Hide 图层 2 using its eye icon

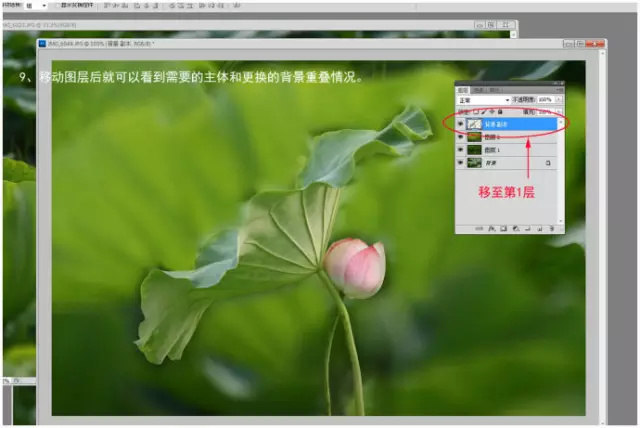tap(460, 137)
